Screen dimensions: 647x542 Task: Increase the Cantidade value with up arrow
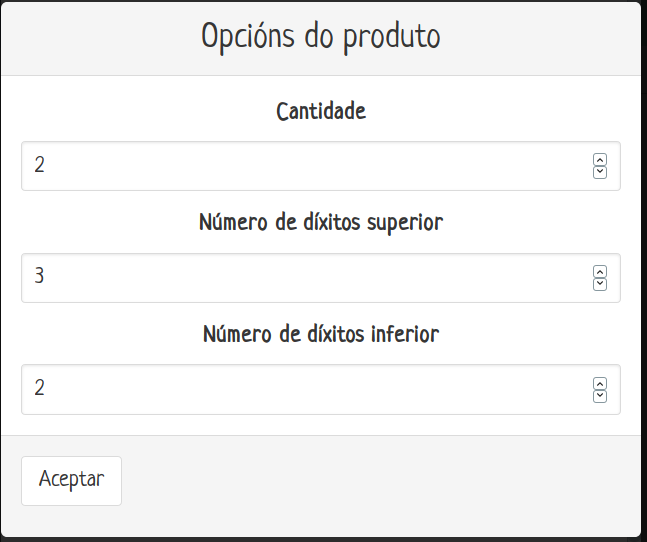coord(600,160)
